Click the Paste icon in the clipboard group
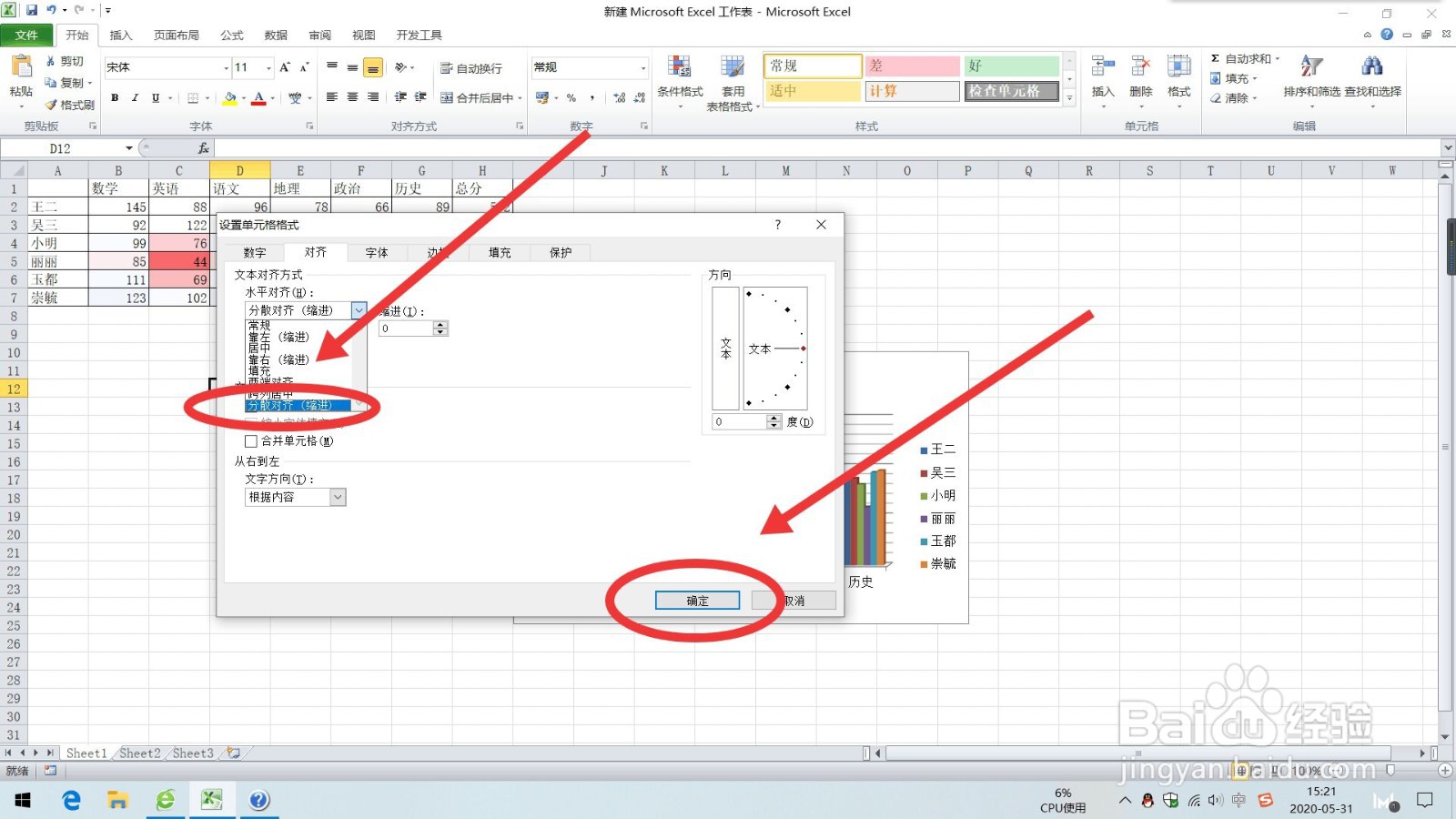The image size is (1456, 819). click(x=20, y=66)
